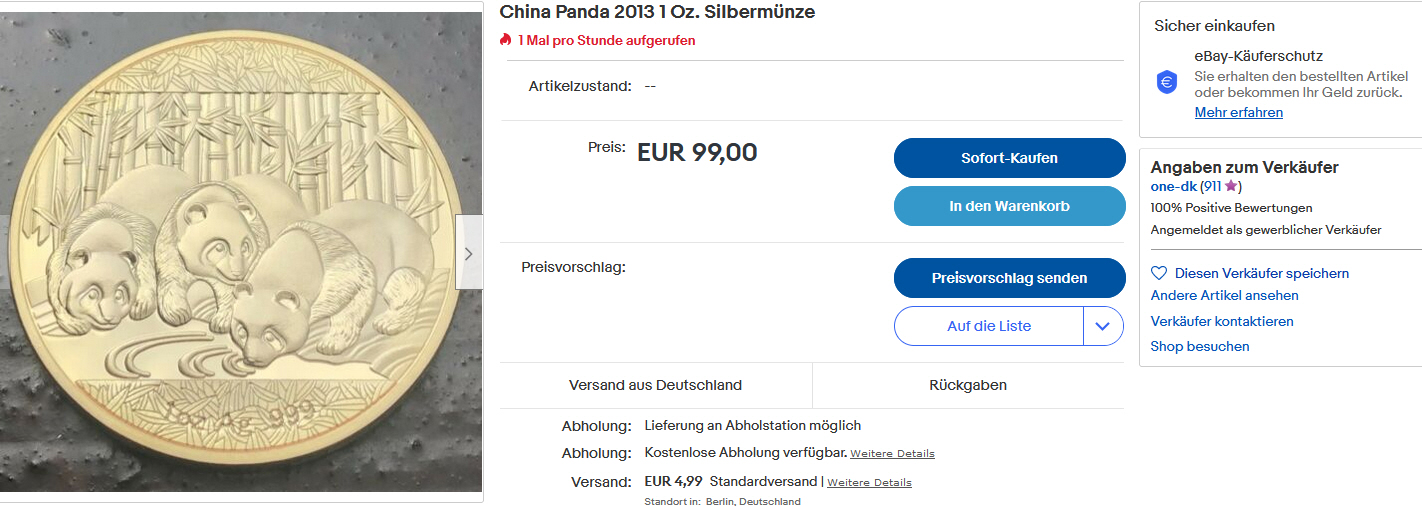Click Preisvorschlag senden button
The width and height of the screenshot is (1422, 506).
tap(1009, 278)
